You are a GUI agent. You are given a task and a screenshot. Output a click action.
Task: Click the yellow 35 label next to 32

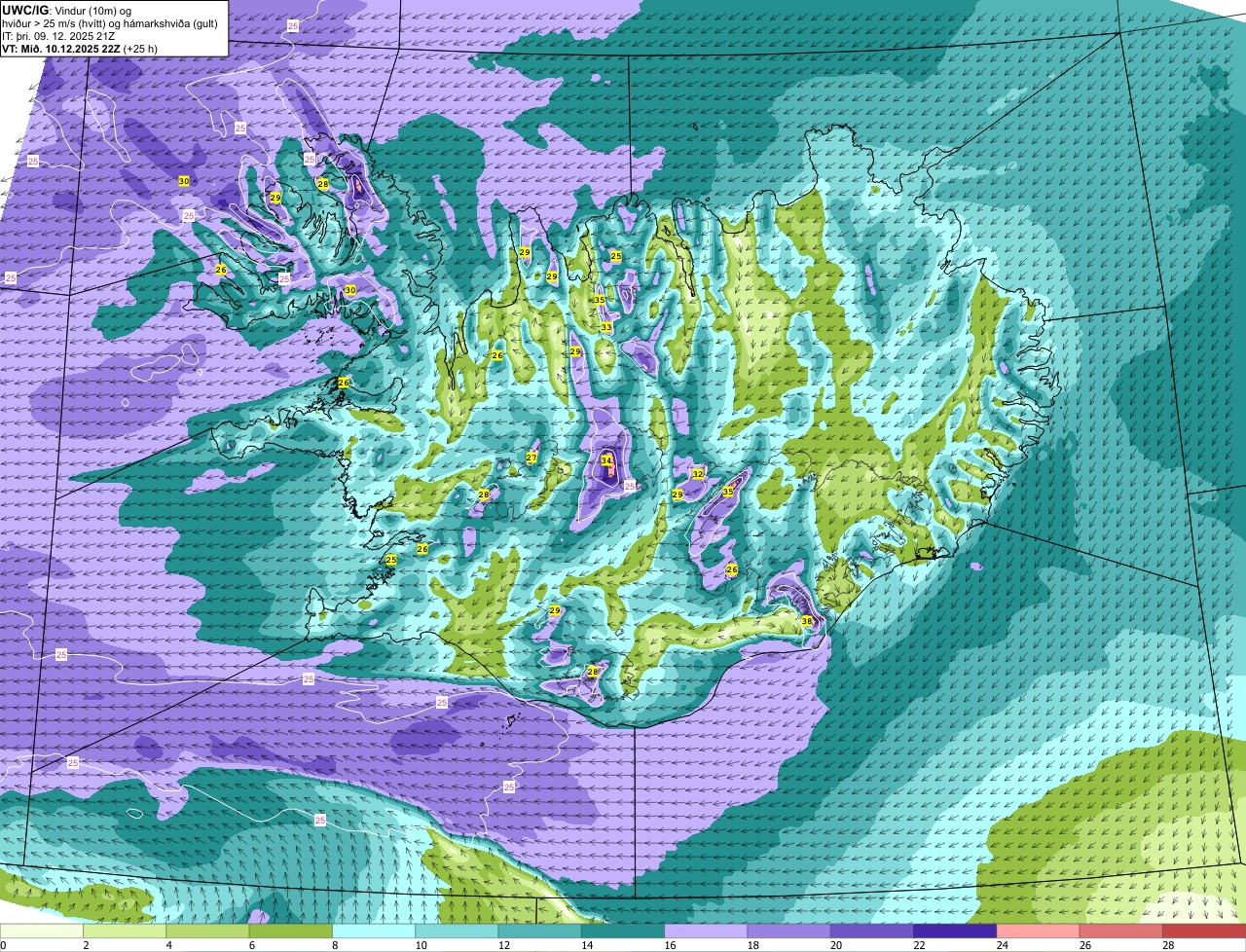coord(728,492)
